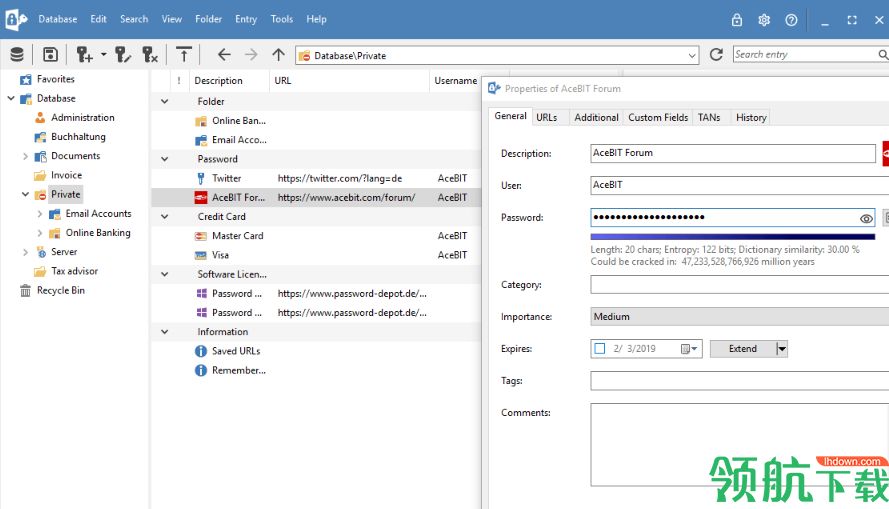Switch to the URLs tab
The width and height of the screenshot is (889, 509).
pos(547,117)
